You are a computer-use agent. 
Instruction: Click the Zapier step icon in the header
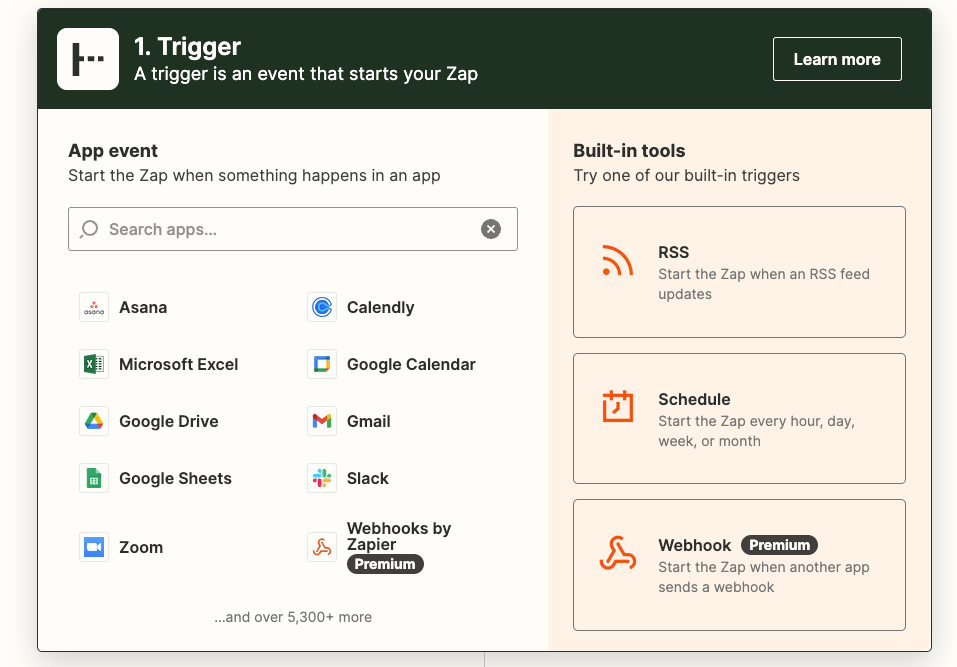(88, 59)
